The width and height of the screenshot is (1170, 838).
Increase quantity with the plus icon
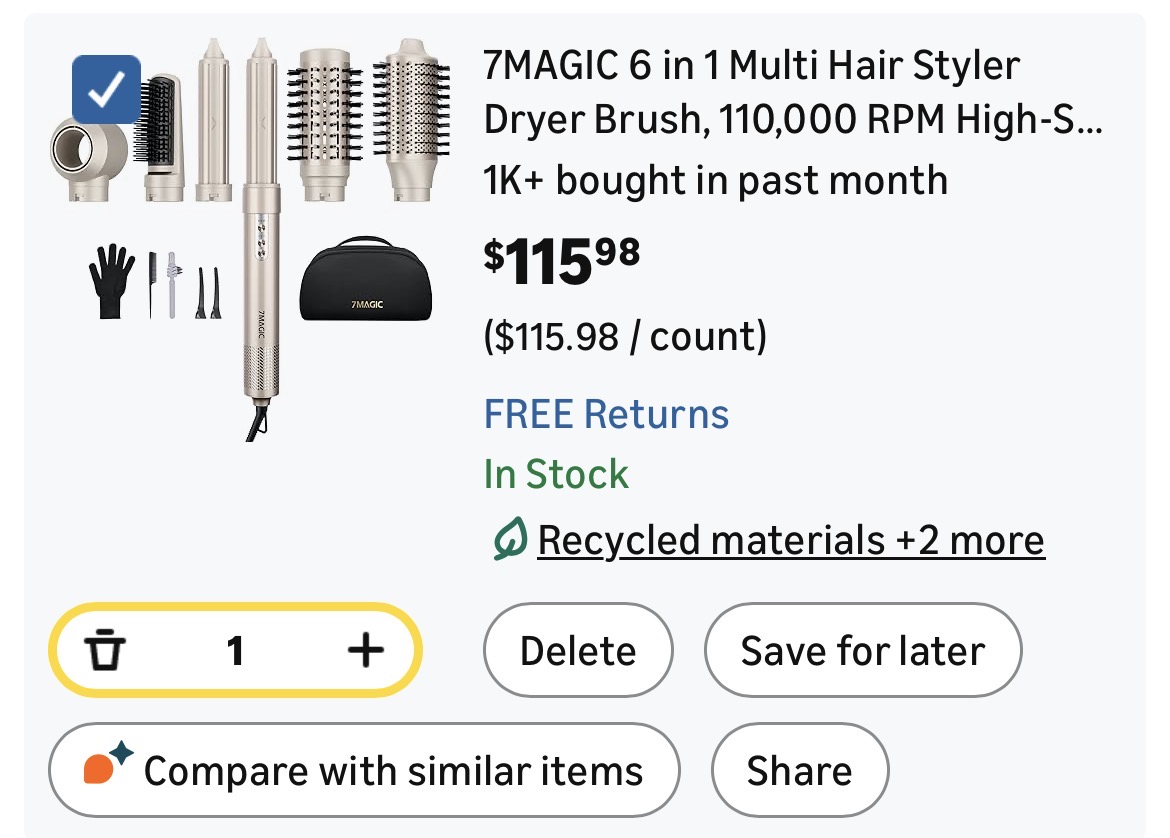tap(365, 652)
